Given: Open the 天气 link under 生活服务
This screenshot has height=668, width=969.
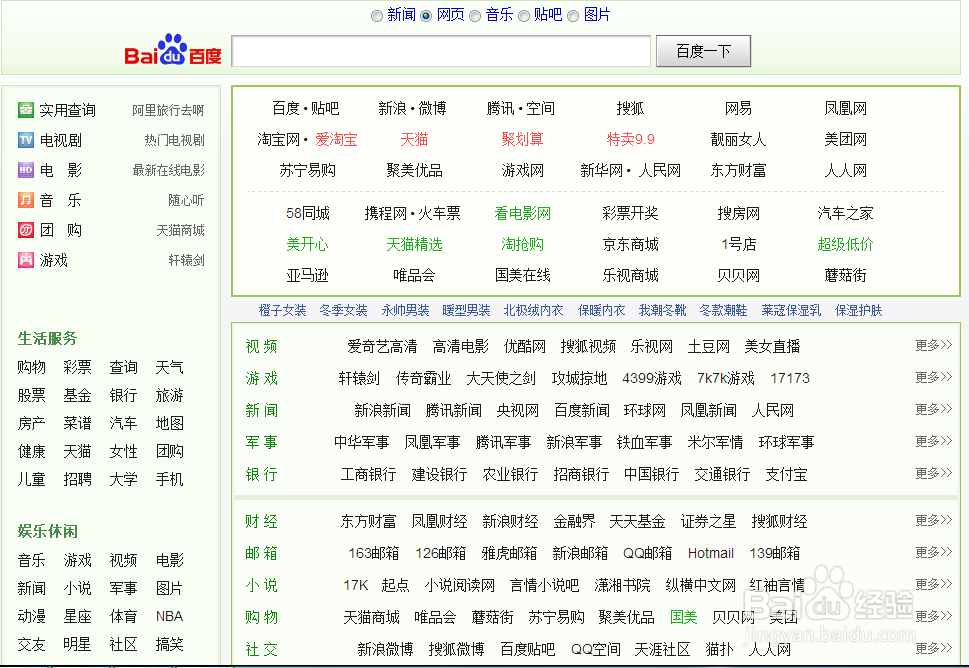Looking at the screenshot, I should 169,368.
